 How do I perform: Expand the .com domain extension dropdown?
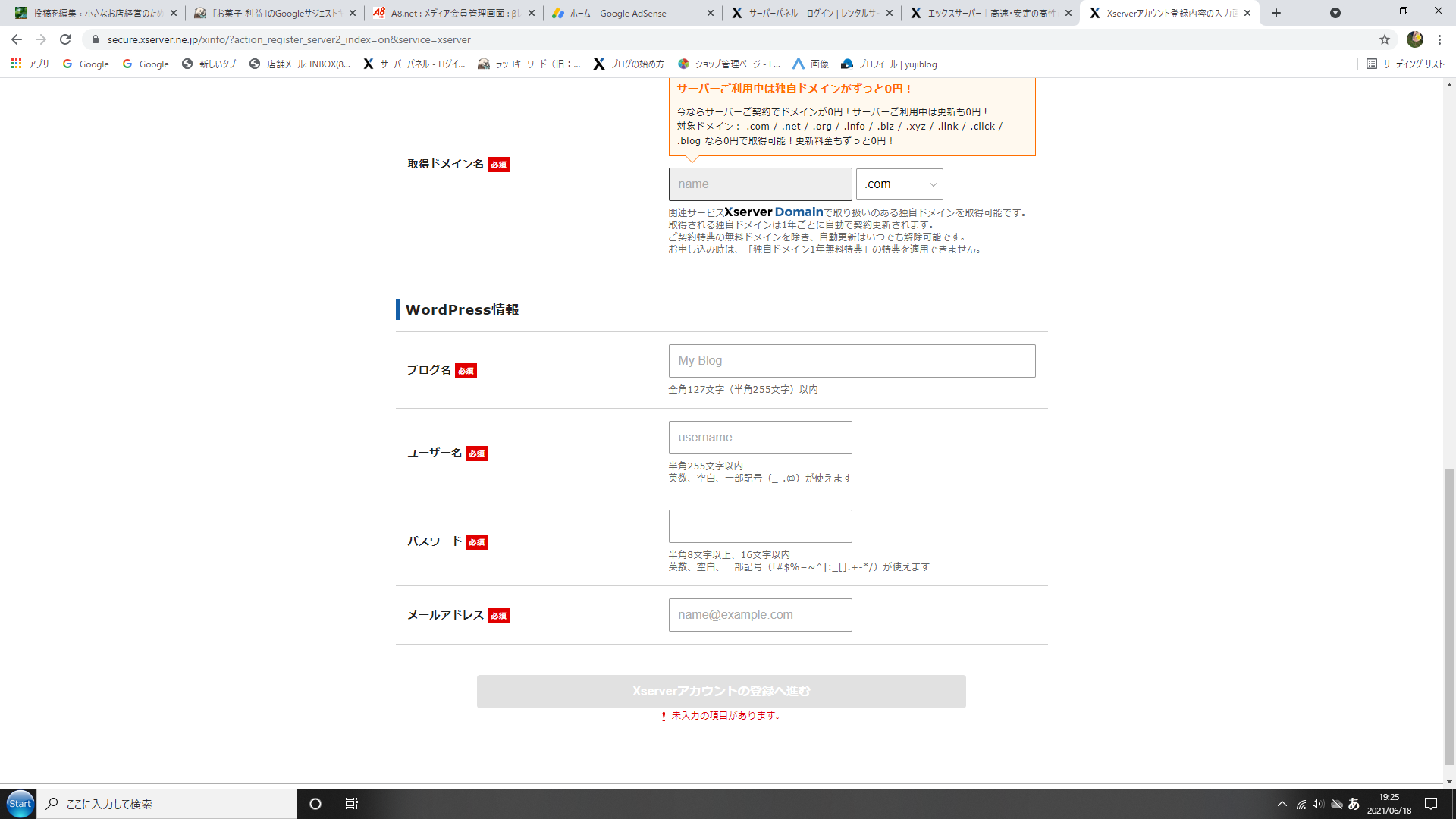(899, 184)
